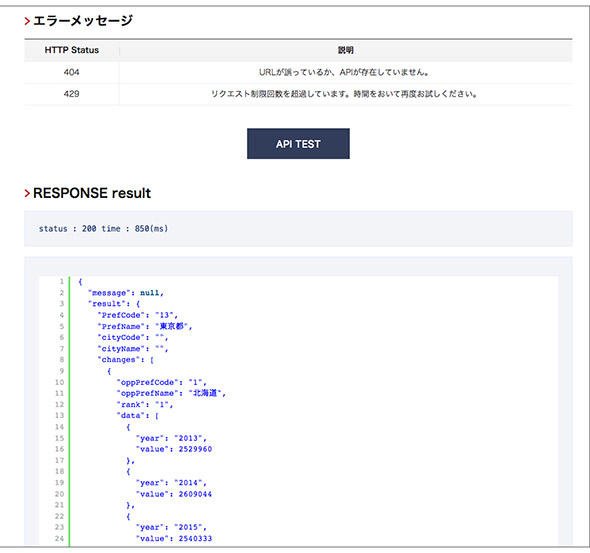Click the "PrefName": "東京都" line

click(x=145, y=326)
